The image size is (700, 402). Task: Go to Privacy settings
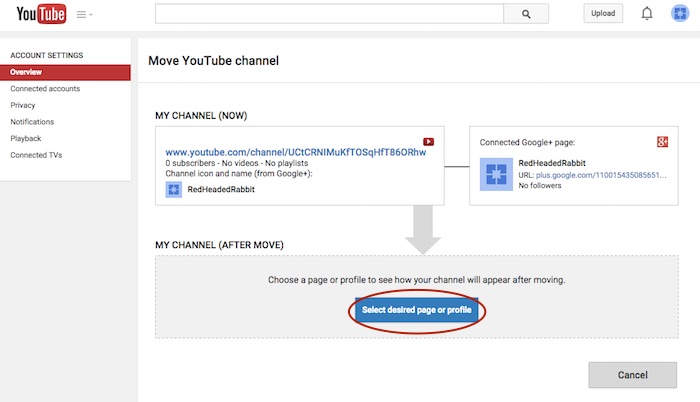click(23, 105)
